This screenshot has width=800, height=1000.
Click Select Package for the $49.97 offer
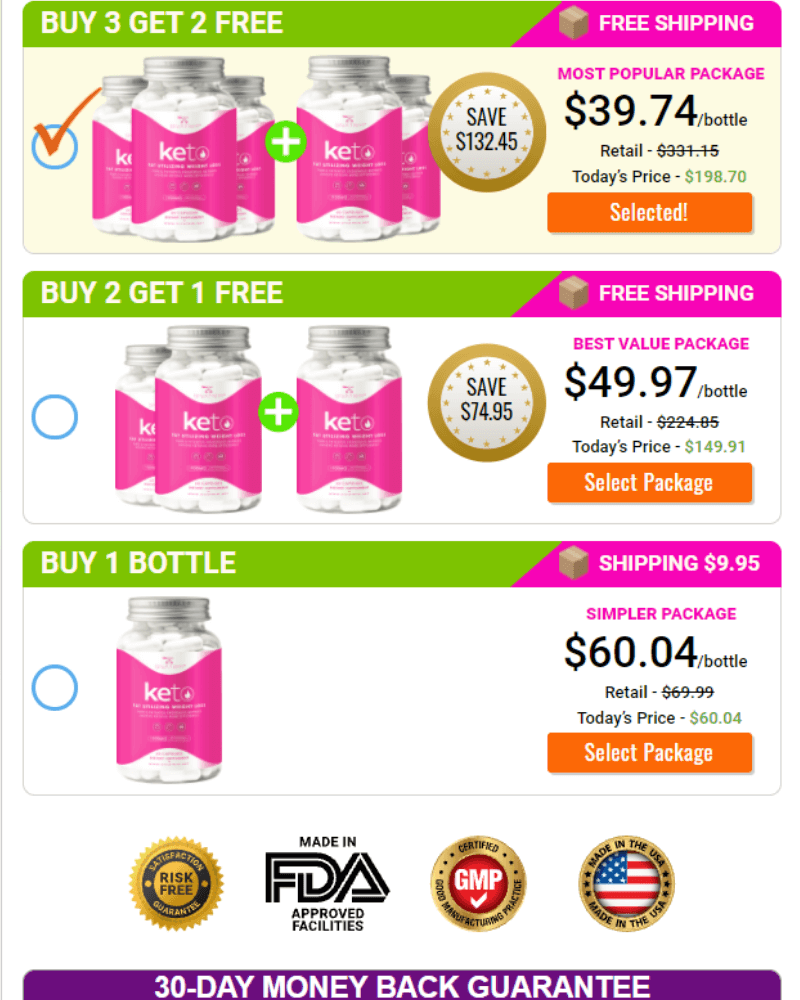point(649,483)
